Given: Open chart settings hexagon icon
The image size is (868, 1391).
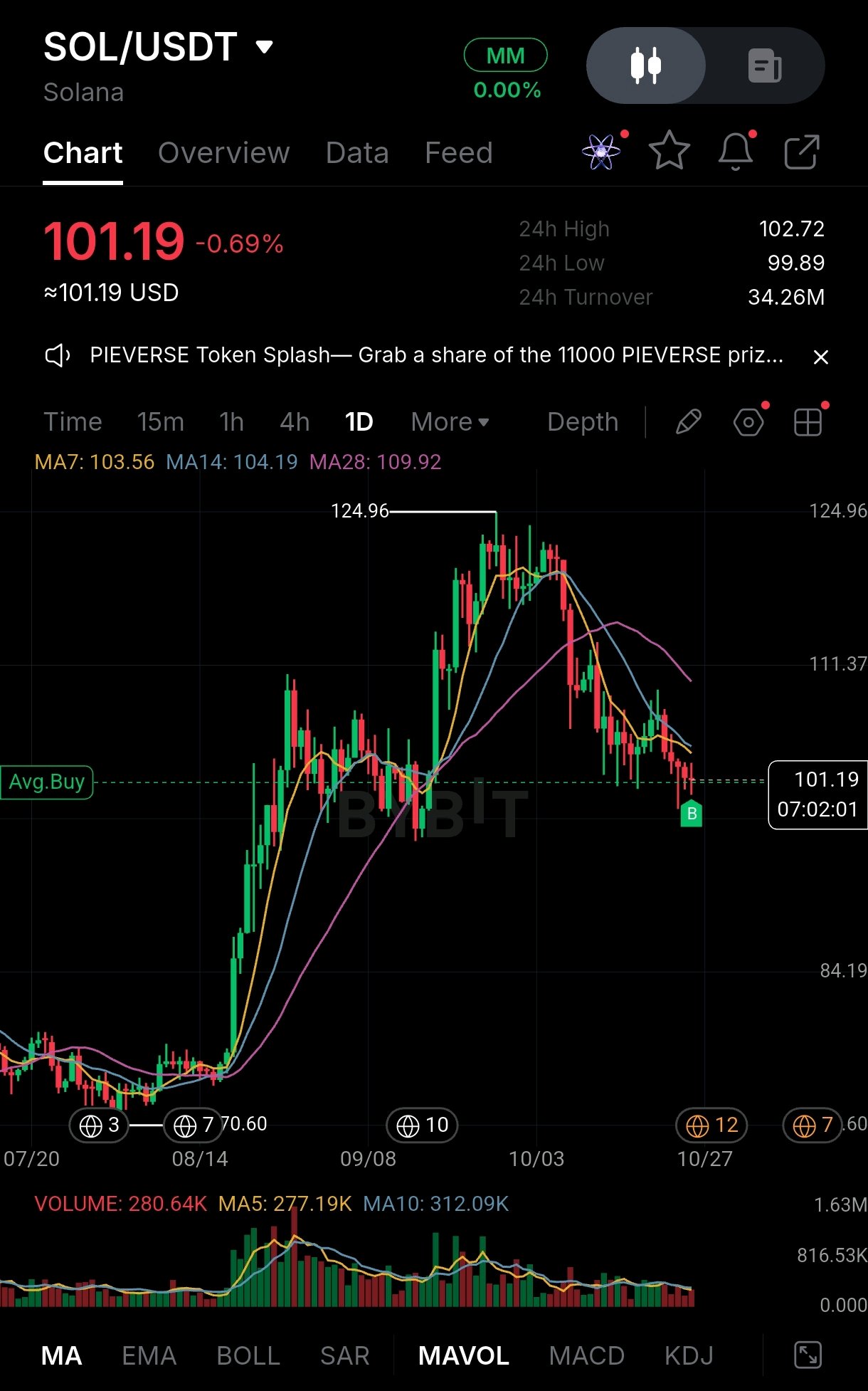Looking at the screenshot, I should pyautogui.click(x=748, y=422).
